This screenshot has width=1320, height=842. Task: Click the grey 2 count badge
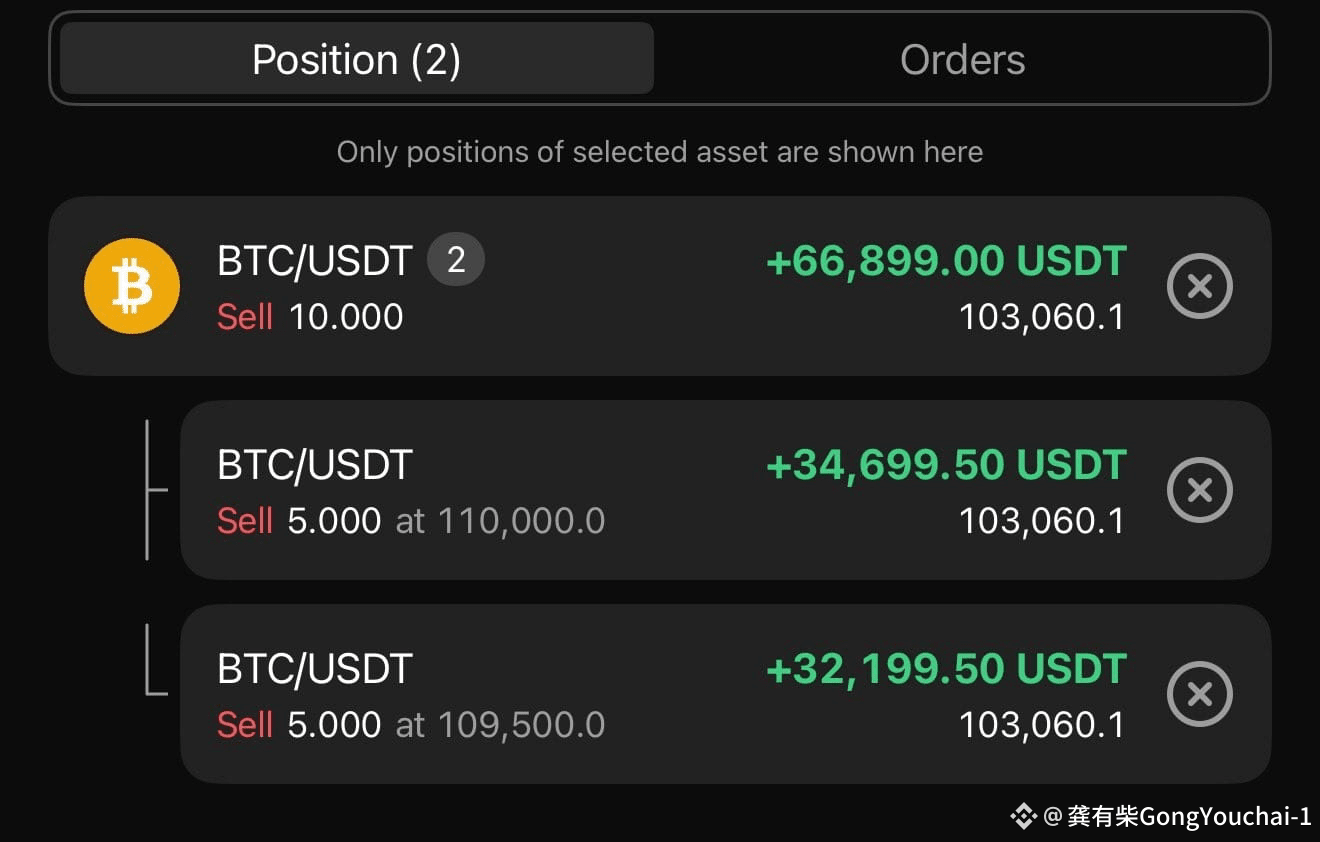pos(456,260)
